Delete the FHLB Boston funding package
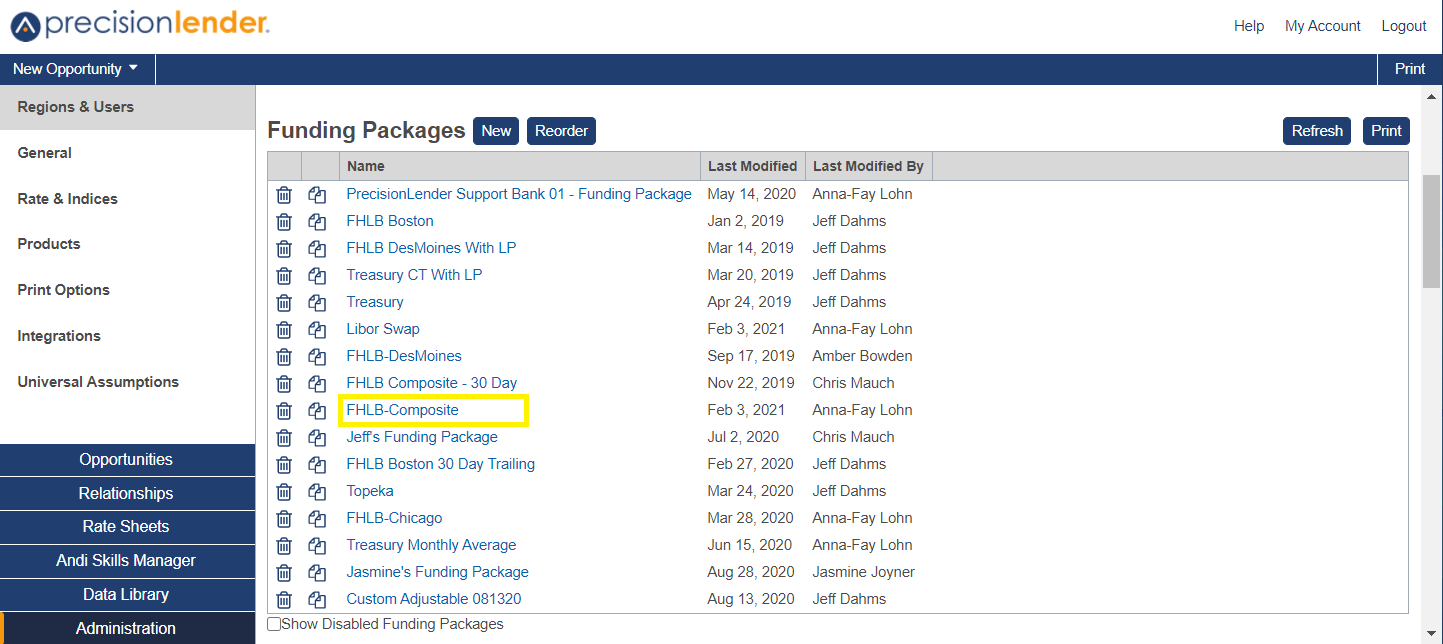The image size is (1443, 644). [x=284, y=221]
